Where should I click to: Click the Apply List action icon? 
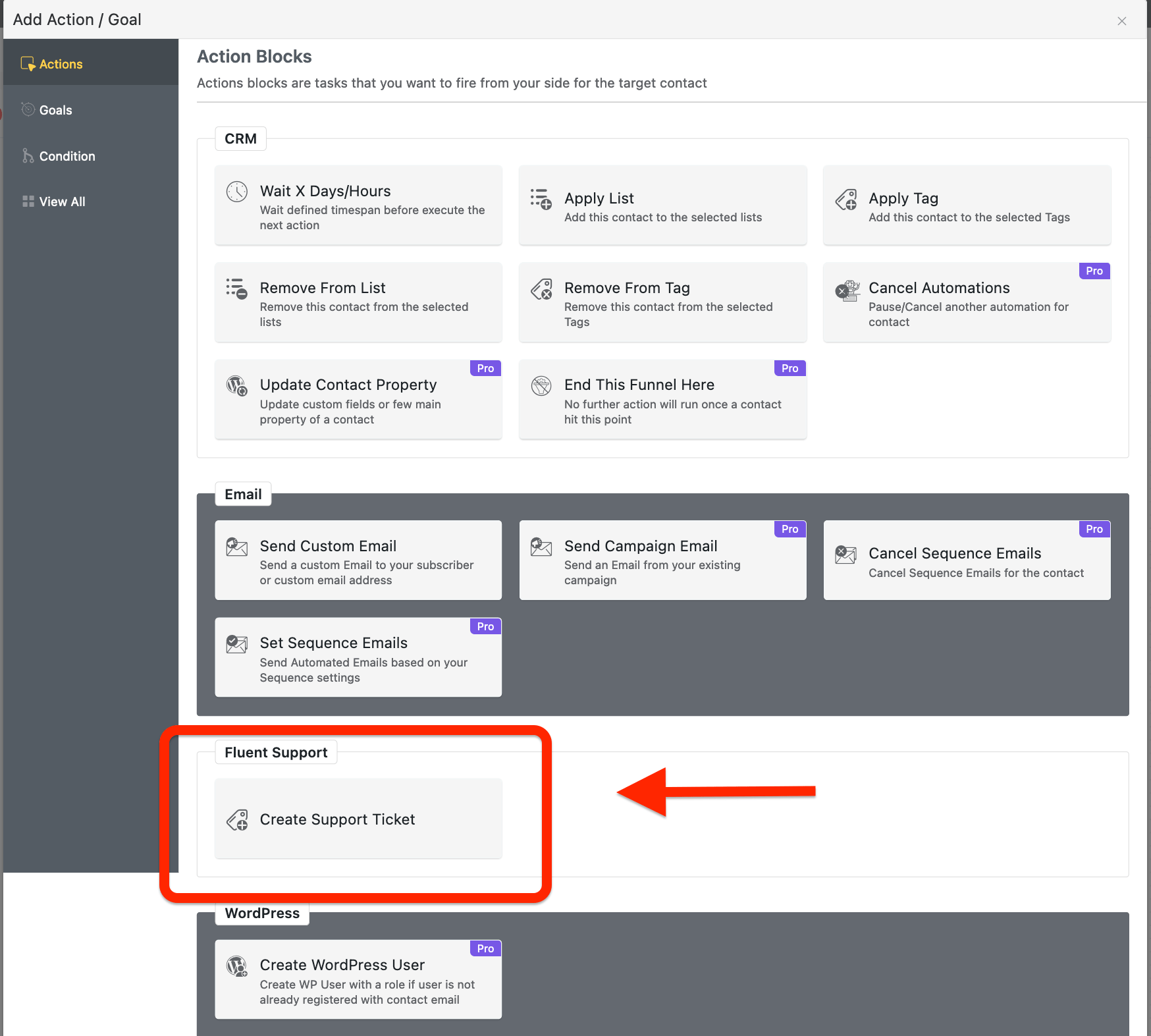point(541,199)
